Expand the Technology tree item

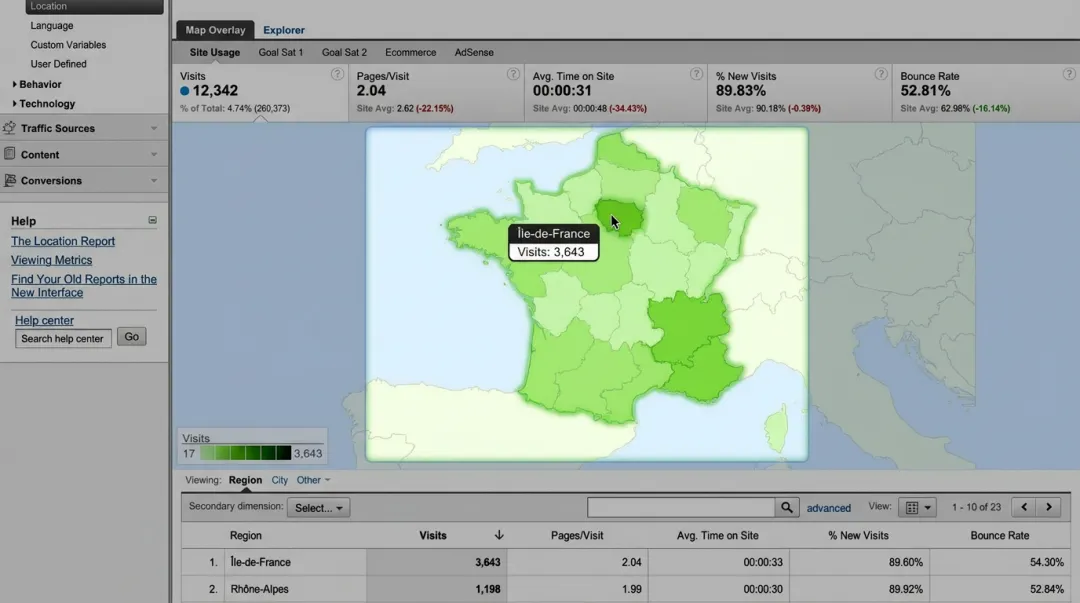click(x=14, y=103)
